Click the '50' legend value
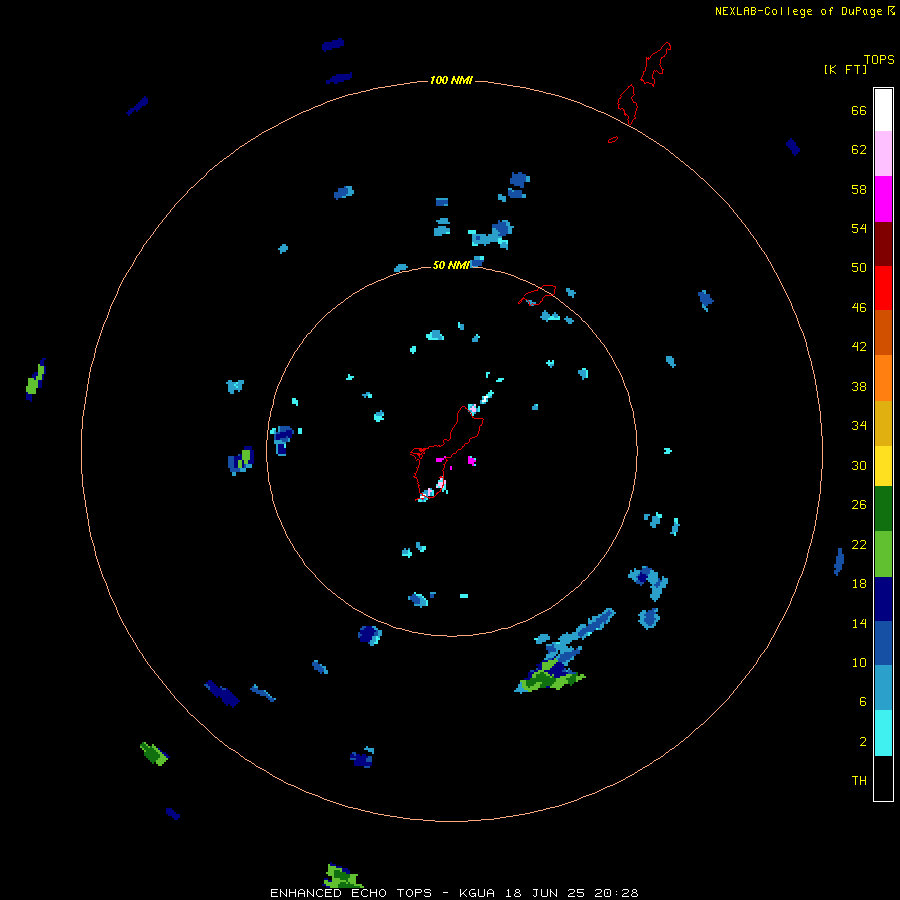Screen dimensions: 900x900 point(859,267)
